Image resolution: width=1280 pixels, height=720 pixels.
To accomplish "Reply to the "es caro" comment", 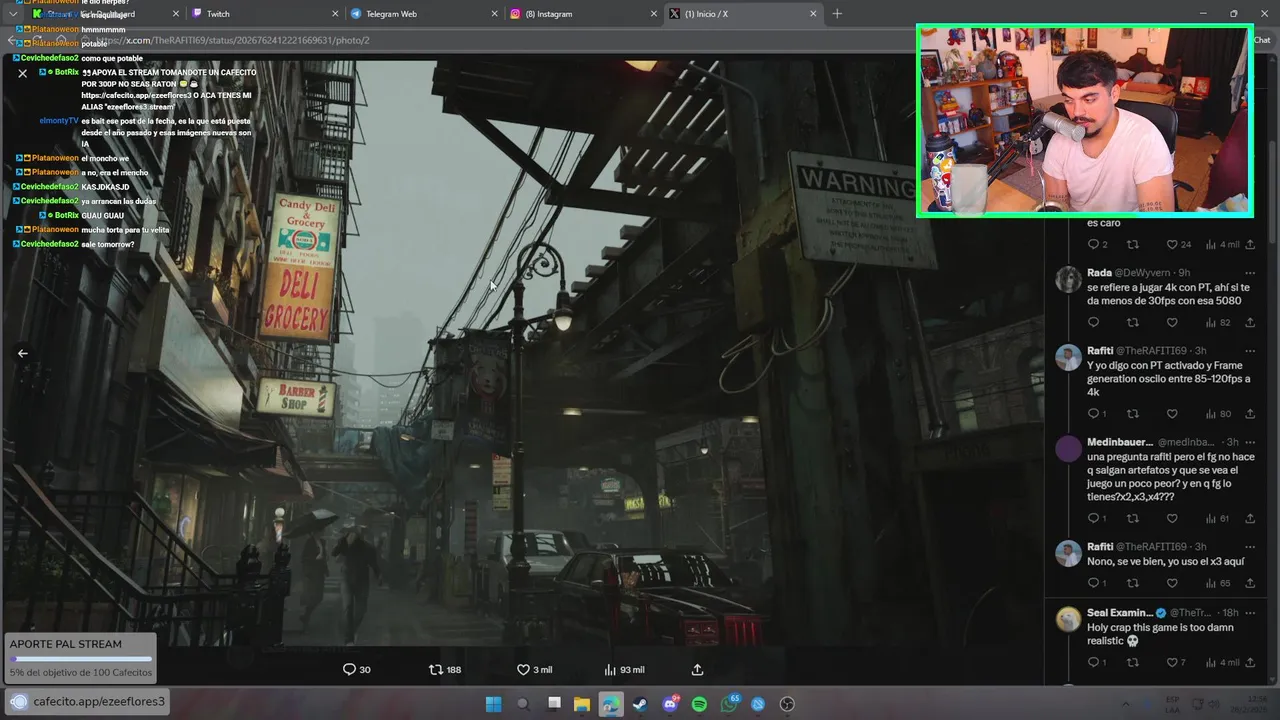I will pyautogui.click(x=1096, y=244).
